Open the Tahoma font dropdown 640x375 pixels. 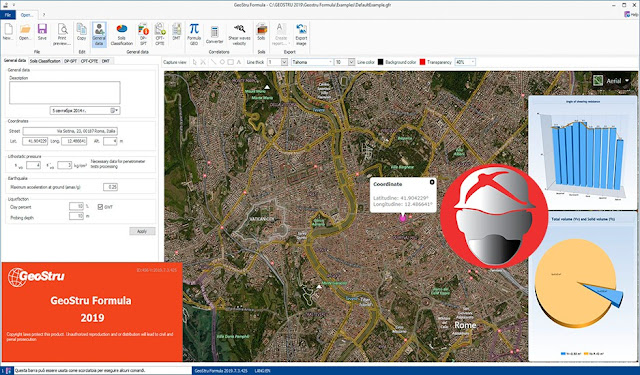click(x=330, y=62)
